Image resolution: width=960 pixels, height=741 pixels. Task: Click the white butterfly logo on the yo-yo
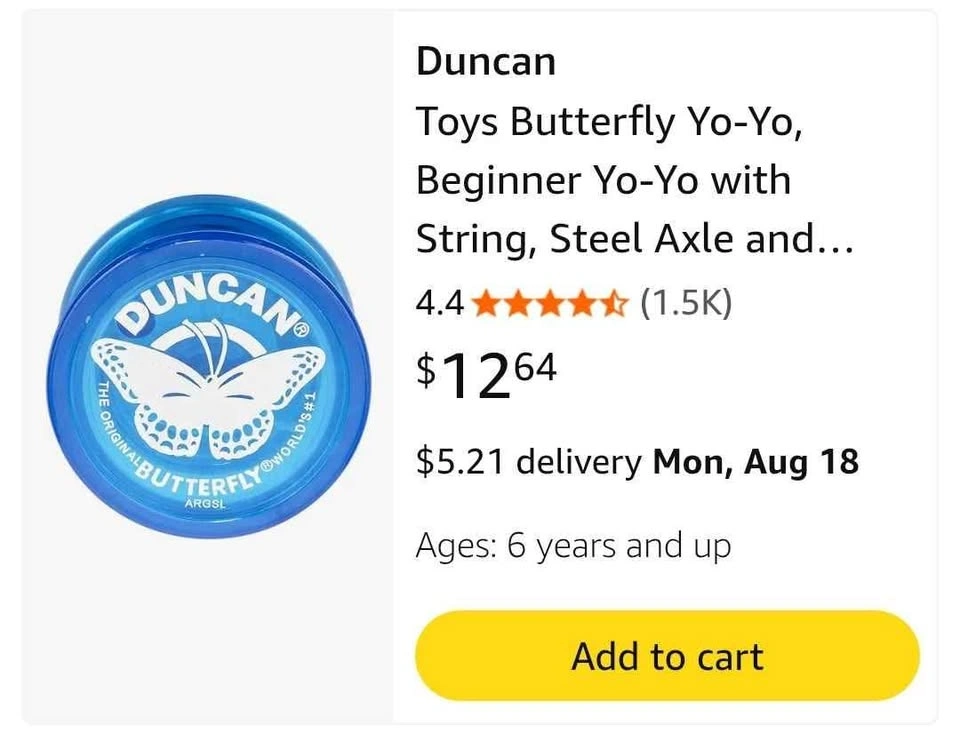(208, 392)
